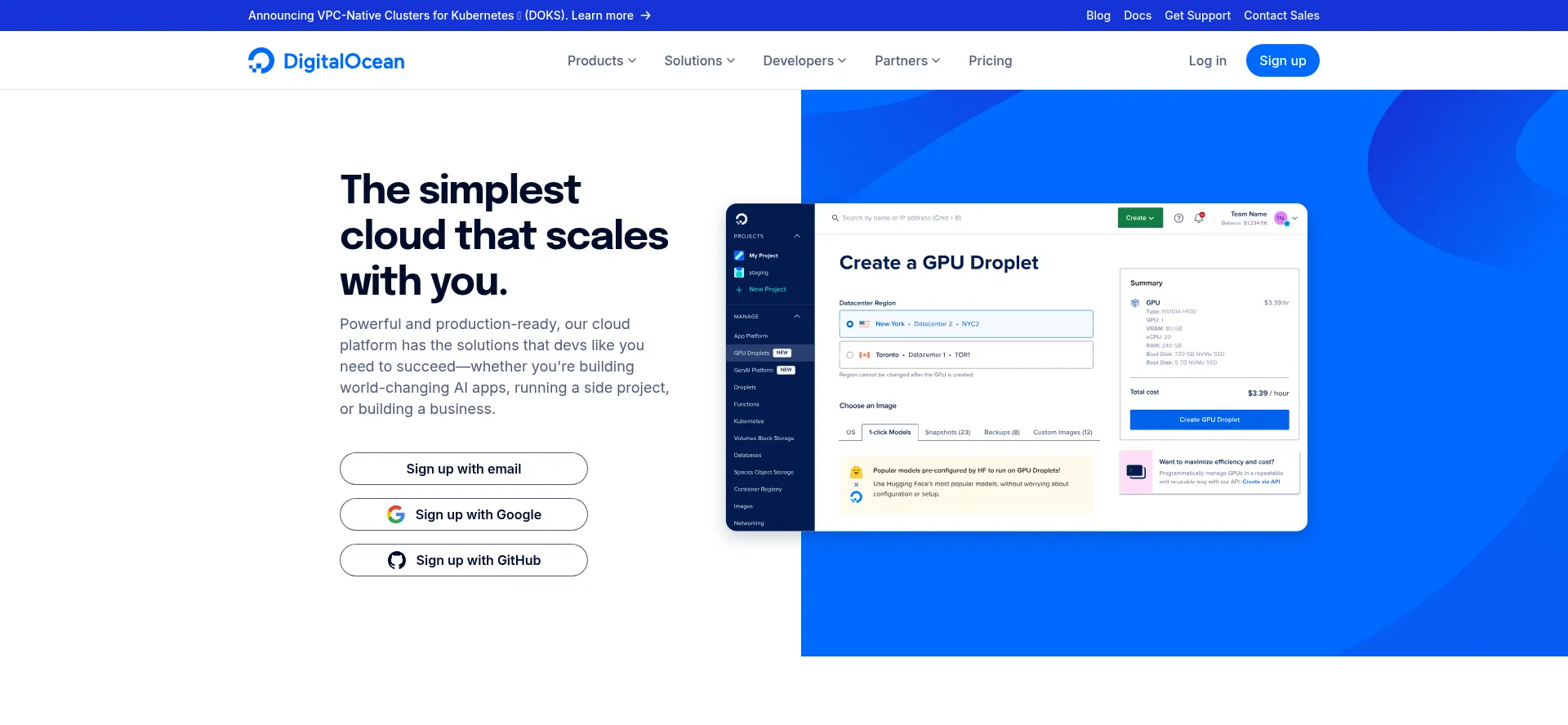Select the Toronto TOR1 radio button
The height and width of the screenshot is (725, 1568).
(x=850, y=355)
